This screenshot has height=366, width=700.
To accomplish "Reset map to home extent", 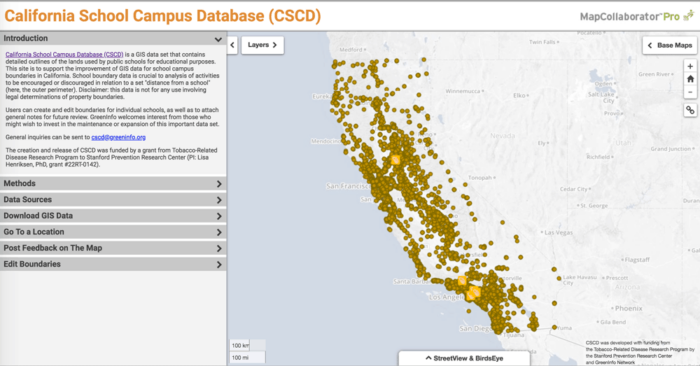I will pyautogui.click(x=690, y=79).
